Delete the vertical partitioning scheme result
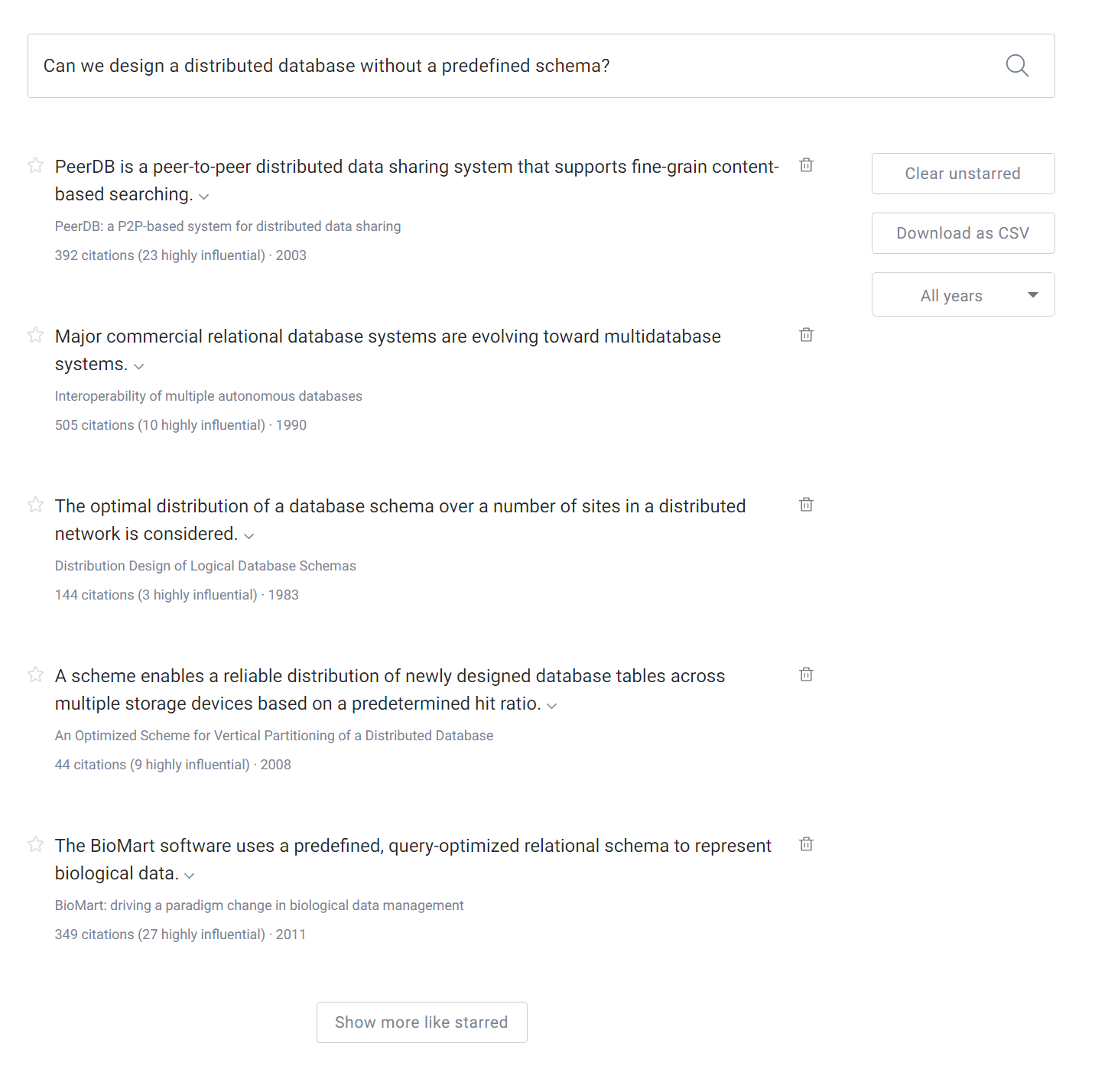Viewport: 1095px width, 1092px height. pyautogui.click(x=806, y=674)
